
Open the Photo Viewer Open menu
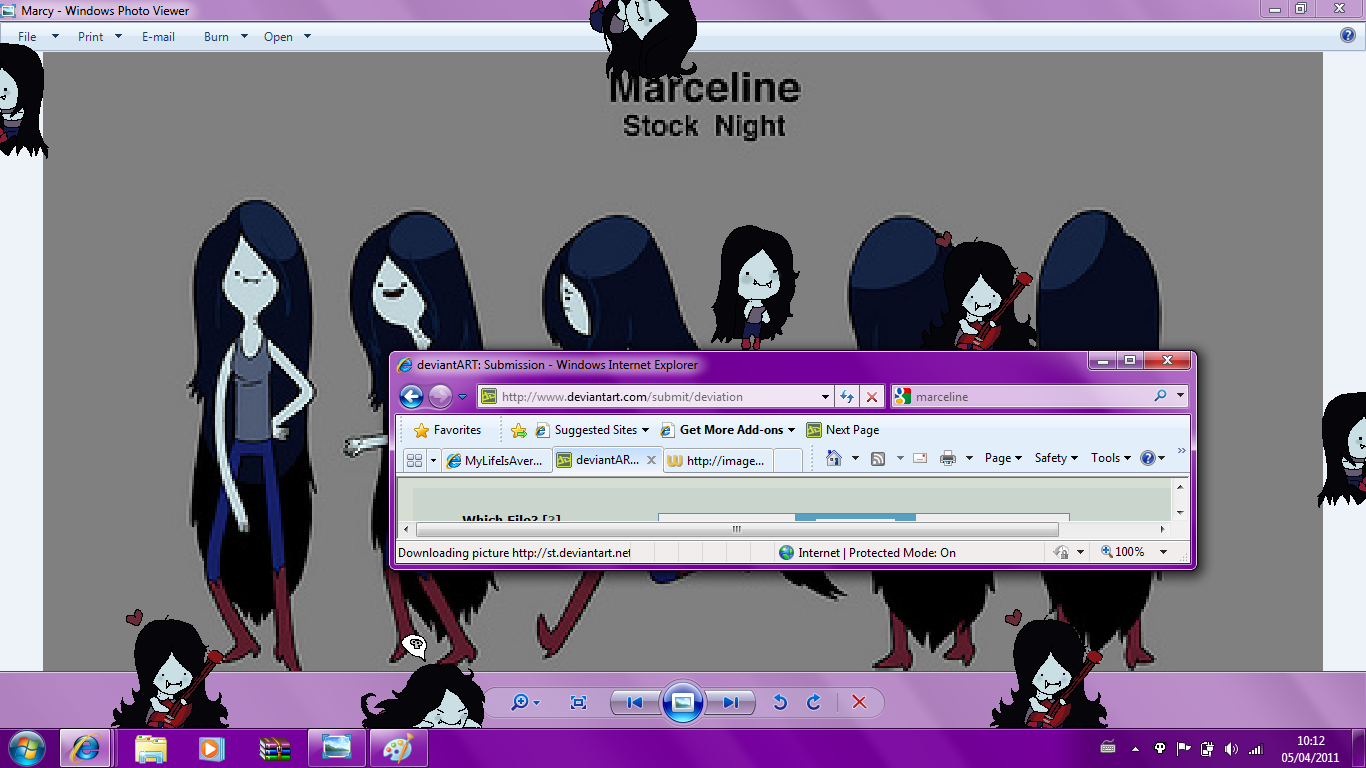287,37
